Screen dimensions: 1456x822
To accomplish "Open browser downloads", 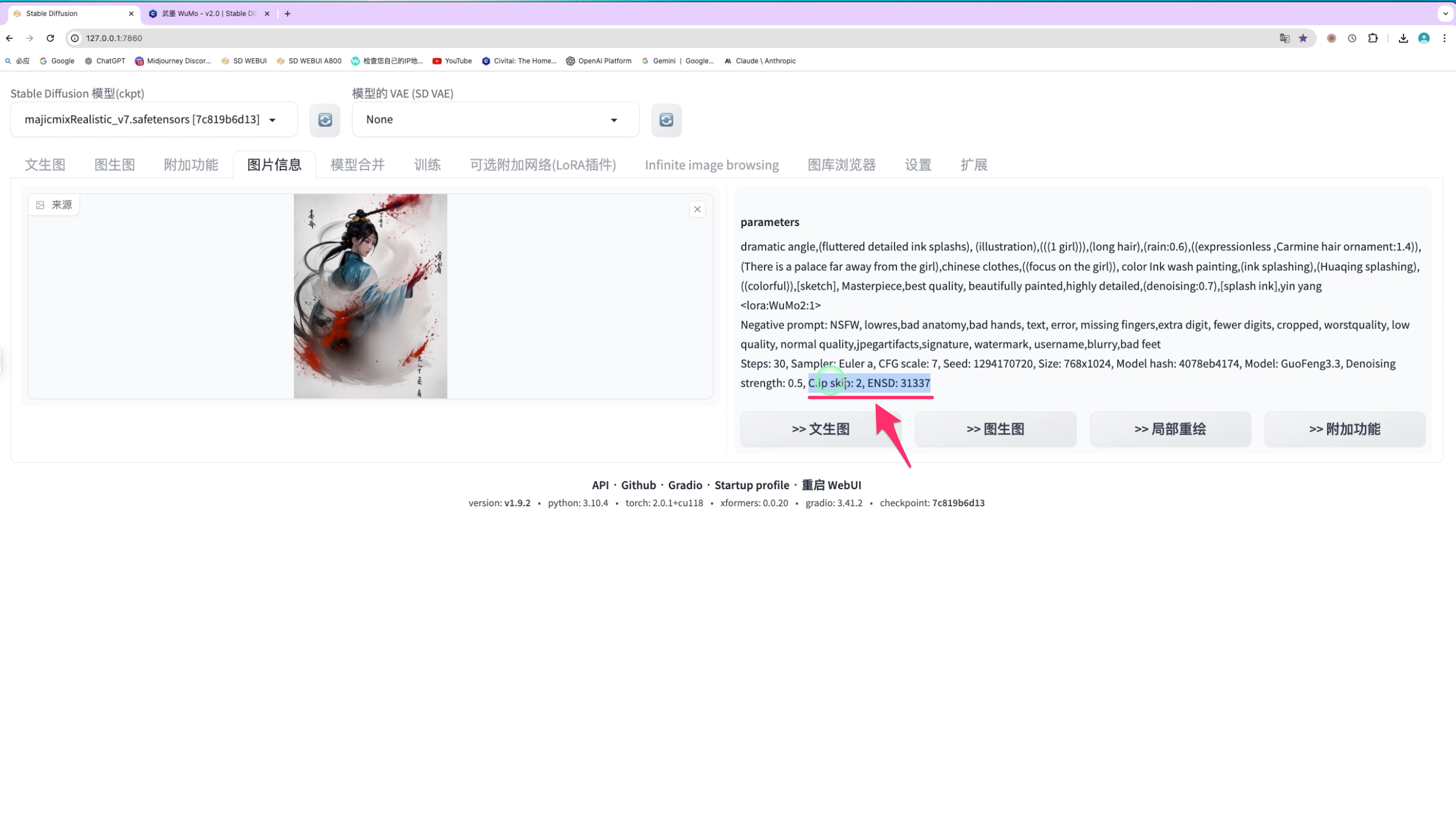I will 1403,38.
